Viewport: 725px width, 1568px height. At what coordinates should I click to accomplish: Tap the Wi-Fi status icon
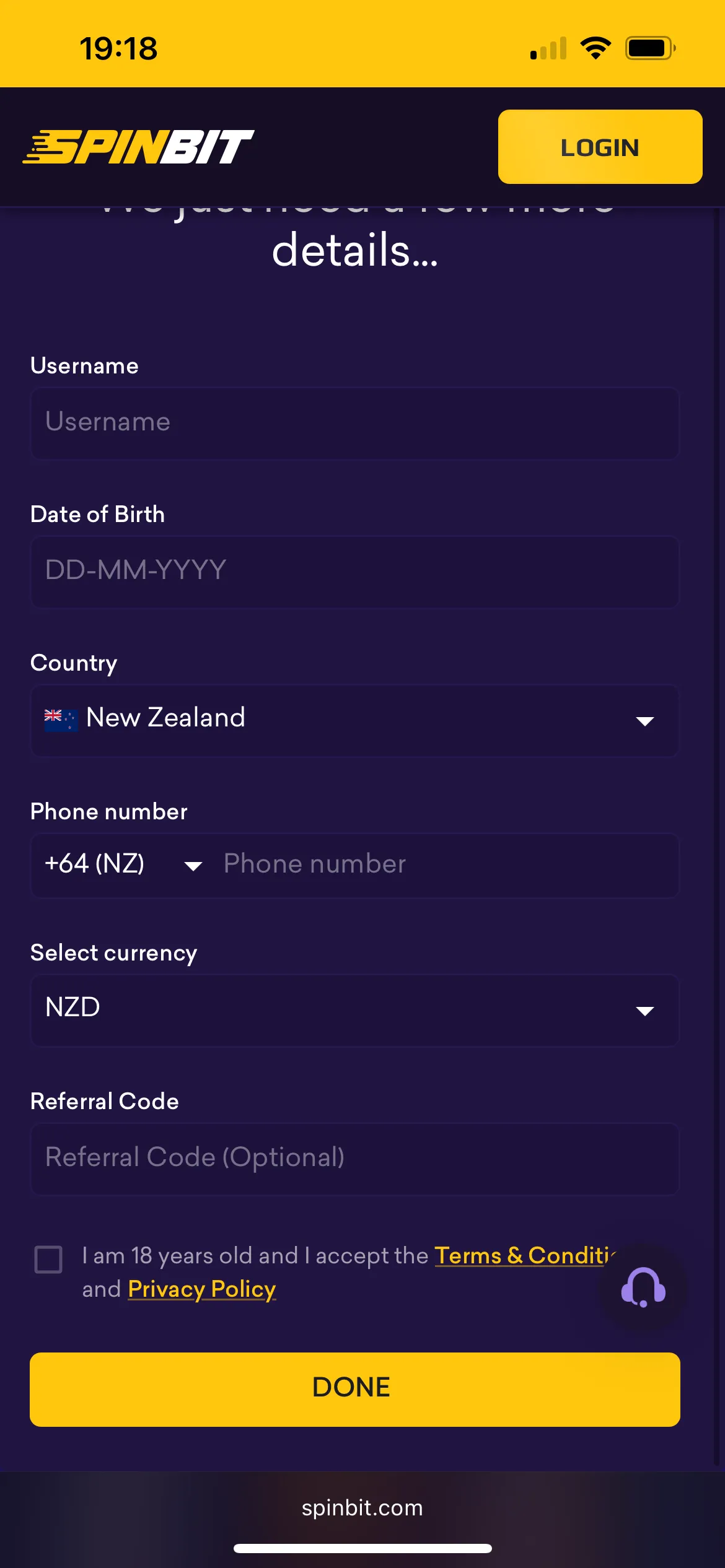(x=595, y=48)
